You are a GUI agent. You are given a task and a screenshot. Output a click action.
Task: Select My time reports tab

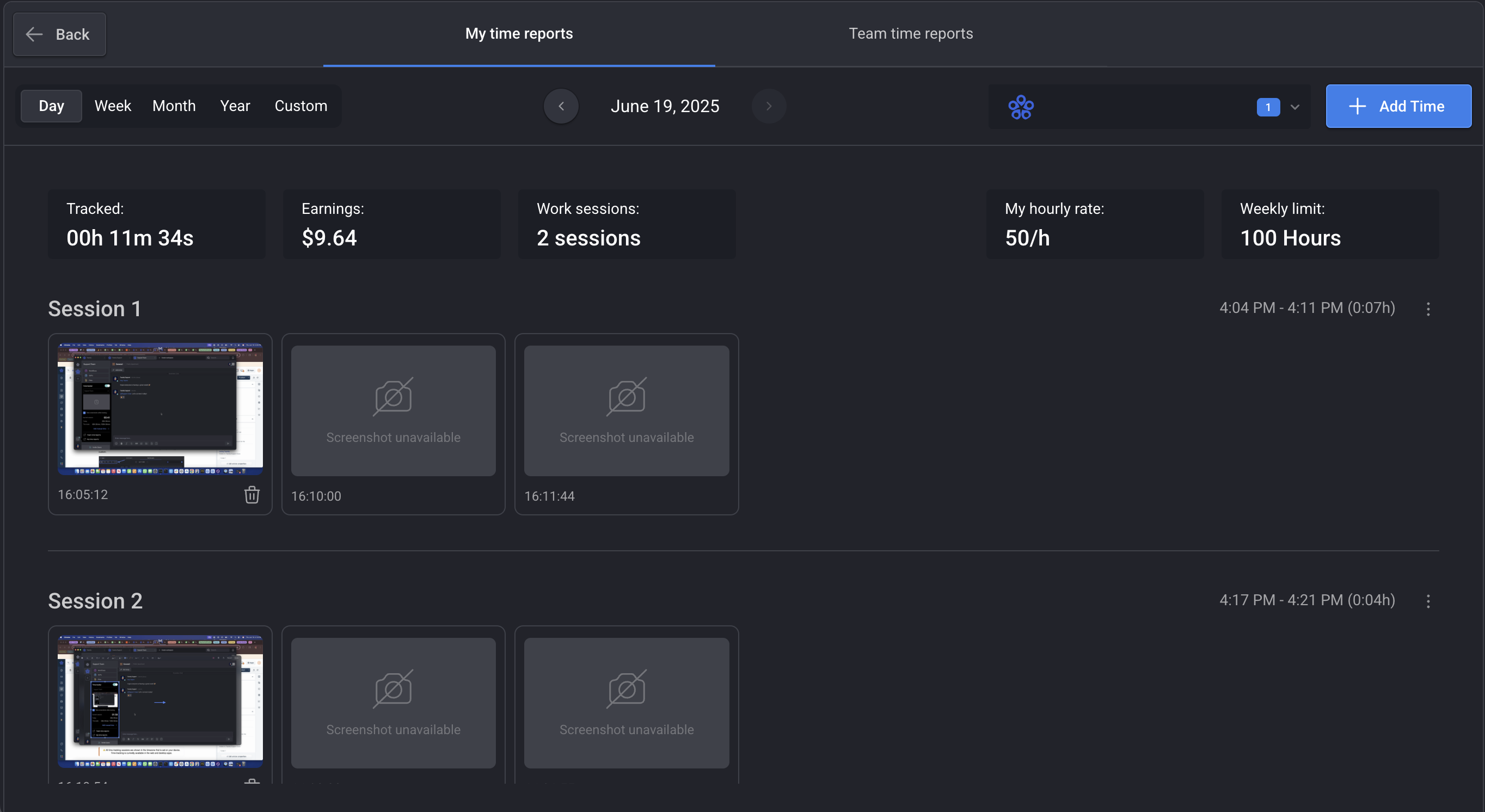click(x=519, y=33)
